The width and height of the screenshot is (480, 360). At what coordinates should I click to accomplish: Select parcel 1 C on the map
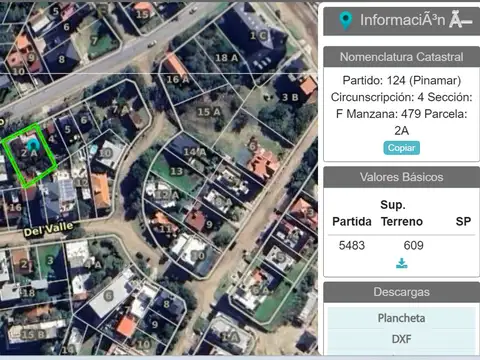[258, 35]
